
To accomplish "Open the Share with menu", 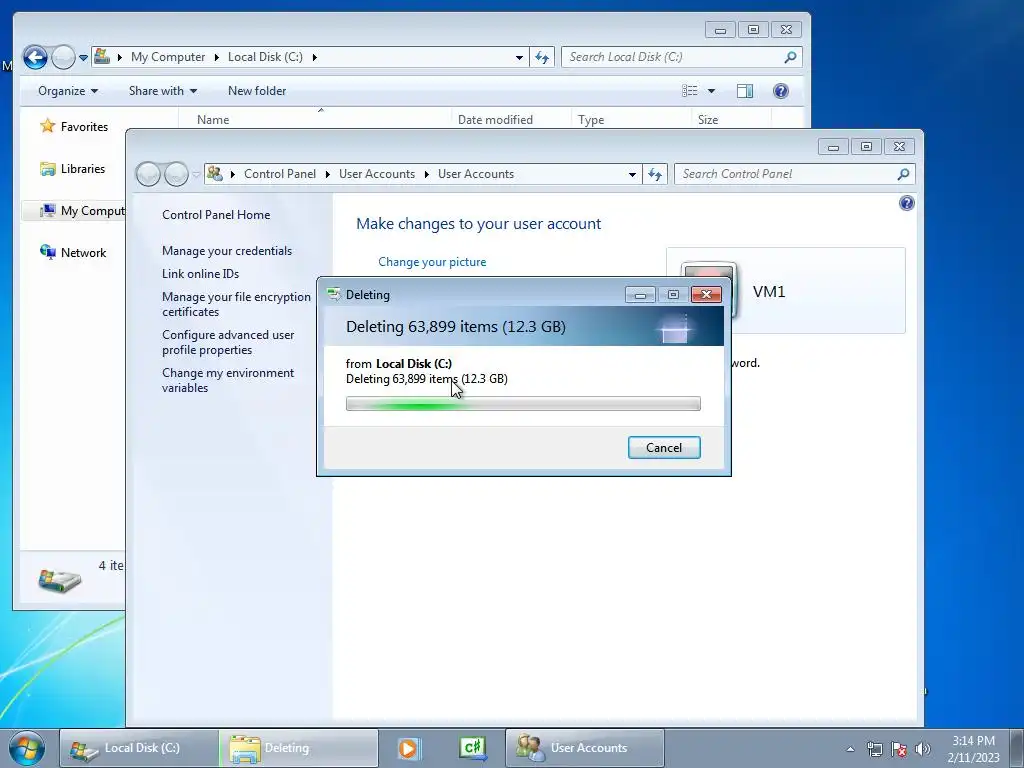I will tap(163, 91).
